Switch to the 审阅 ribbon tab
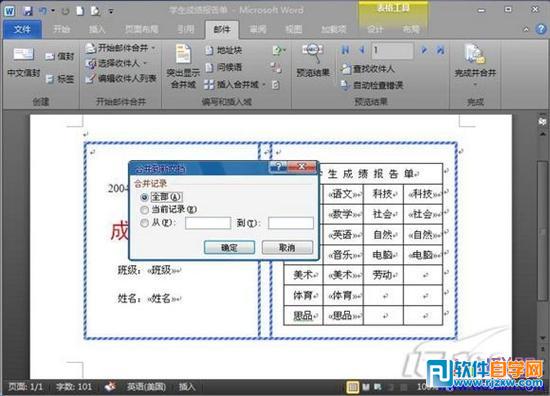The height and width of the screenshot is (396, 550). (258, 29)
